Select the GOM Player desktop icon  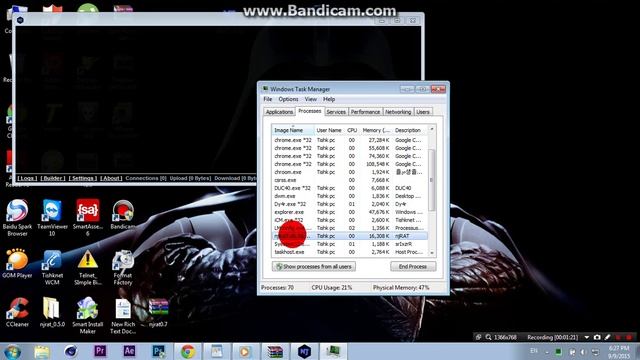point(17,263)
